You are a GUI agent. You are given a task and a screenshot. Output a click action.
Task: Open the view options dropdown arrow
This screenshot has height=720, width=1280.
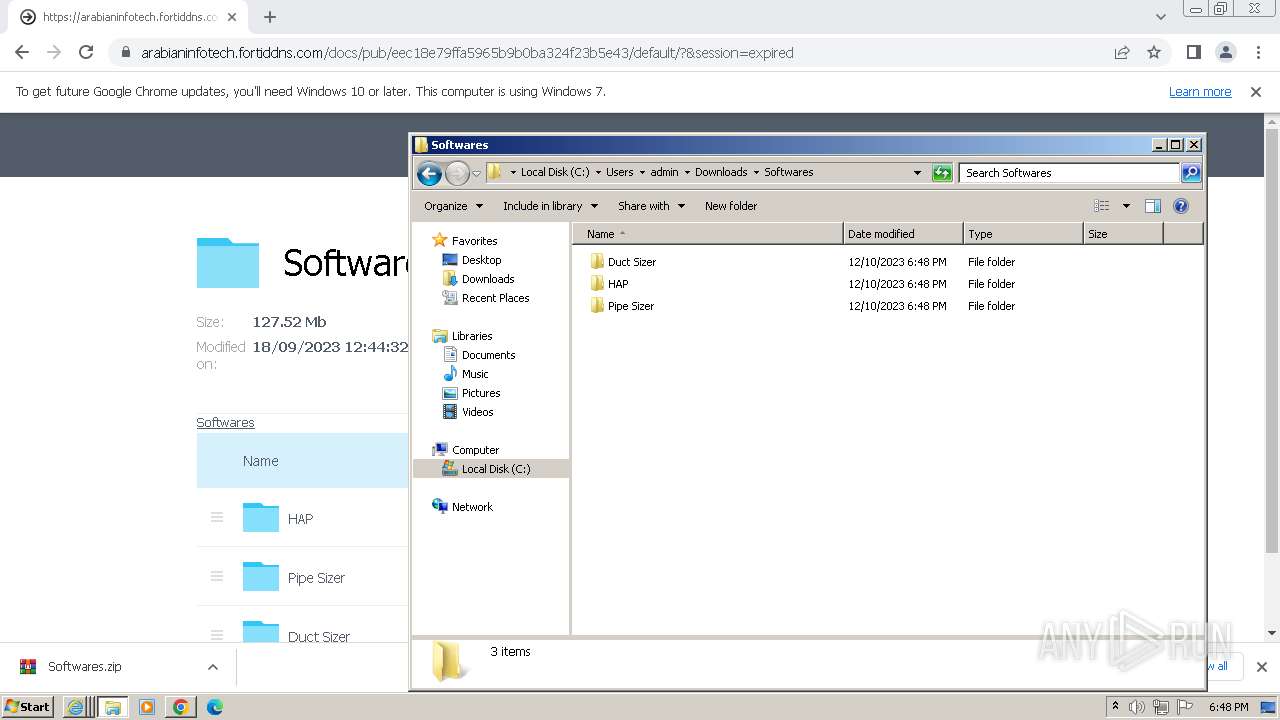[1125, 206]
